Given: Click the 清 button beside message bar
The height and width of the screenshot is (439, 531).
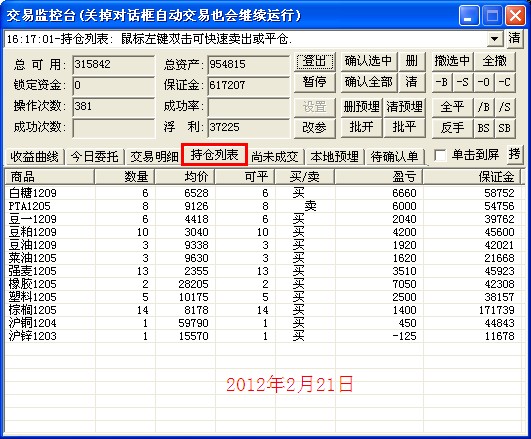Looking at the screenshot, I should (x=514, y=38).
